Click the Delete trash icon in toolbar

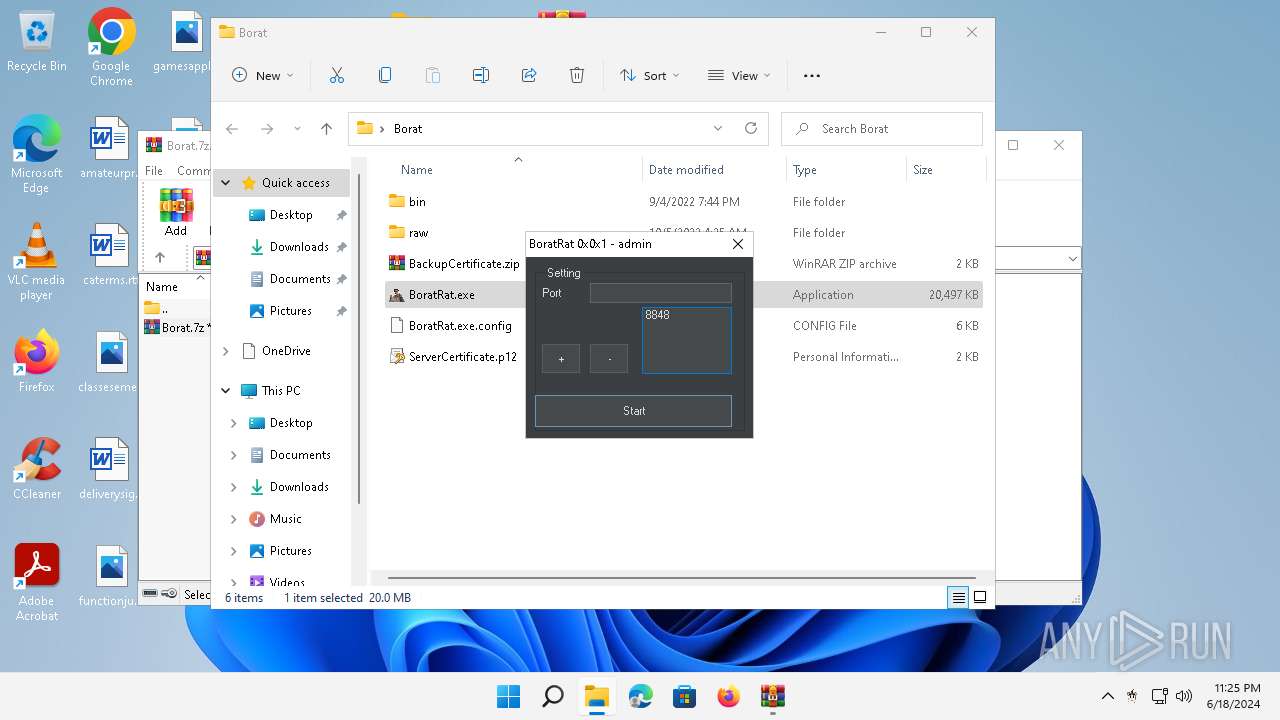click(x=577, y=75)
